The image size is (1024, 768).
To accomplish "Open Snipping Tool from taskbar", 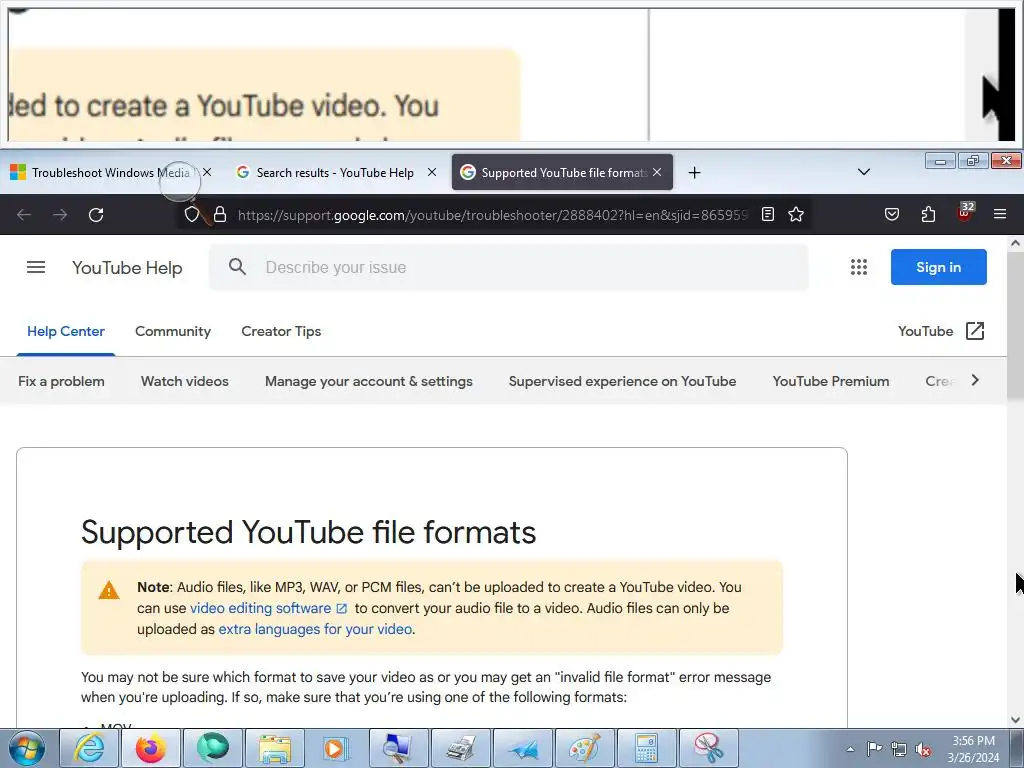I will coord(709,748).
